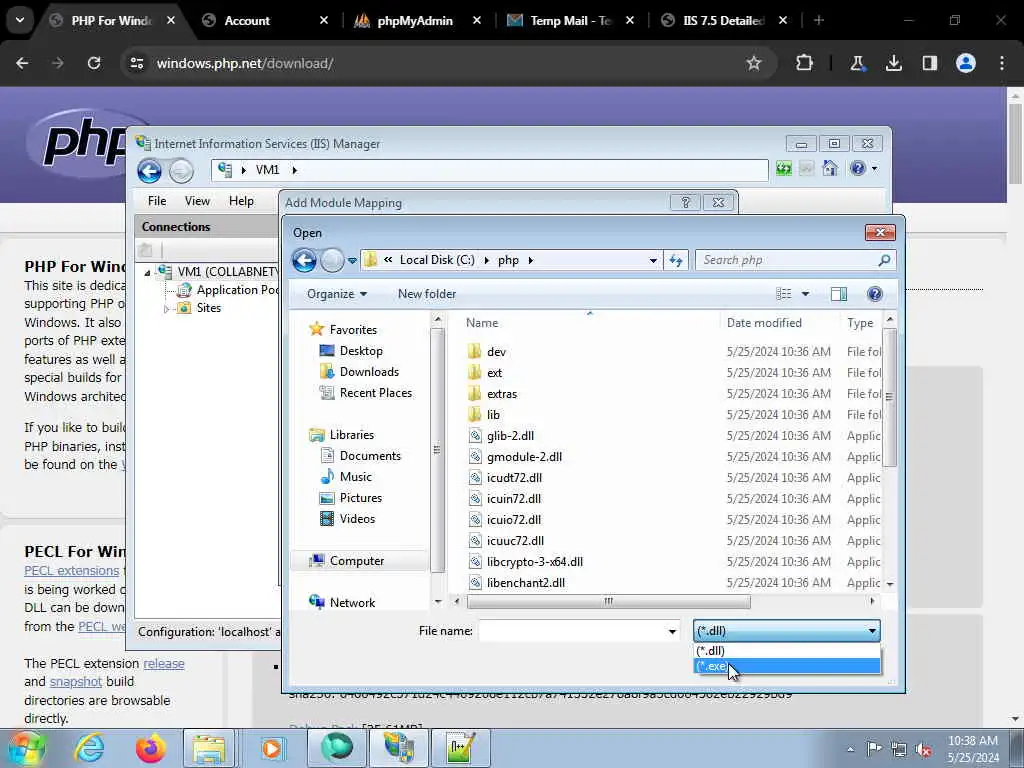Refresh the php folder listing
The height and width of the screenshot is (768, 1024).
coord(676,260)
